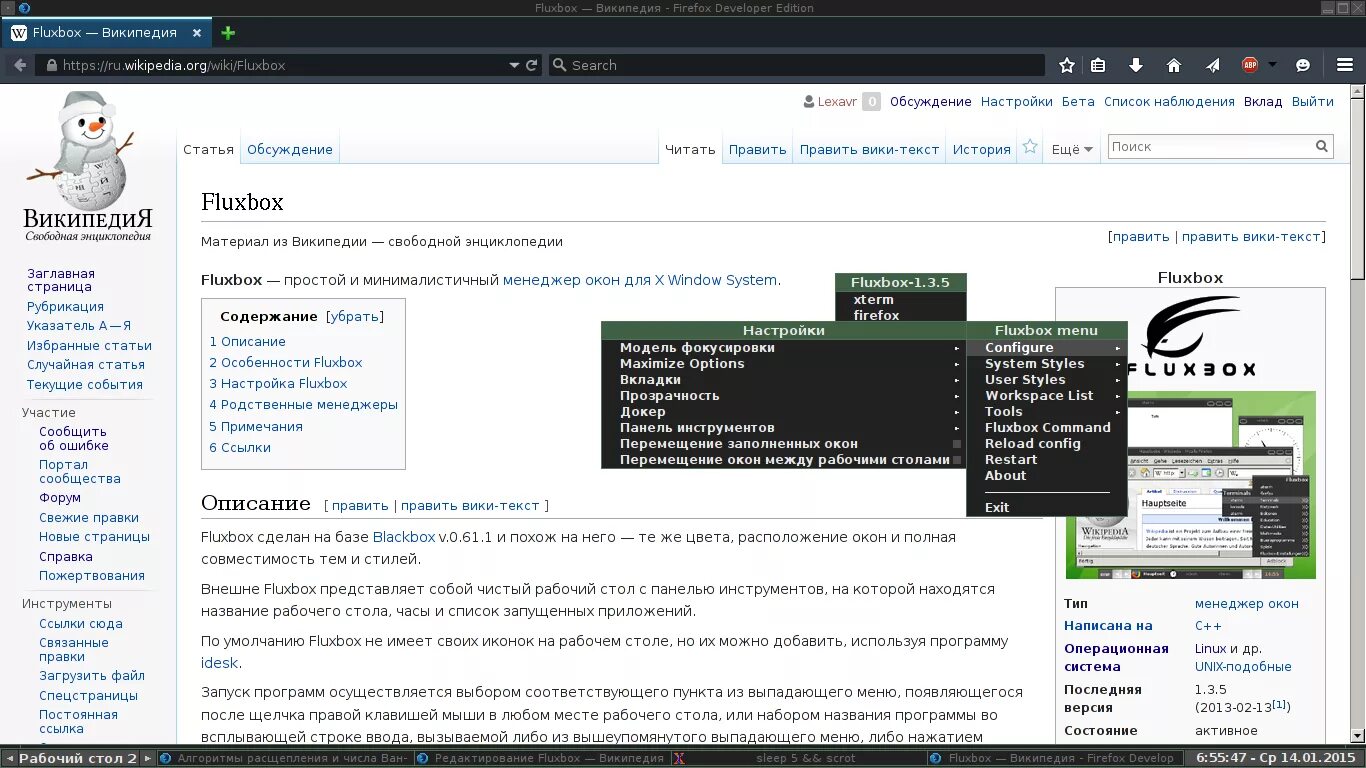This screenshot has width=1366, height=768.
Task: Go back with the browser back arrow
Action: [20, 65]
